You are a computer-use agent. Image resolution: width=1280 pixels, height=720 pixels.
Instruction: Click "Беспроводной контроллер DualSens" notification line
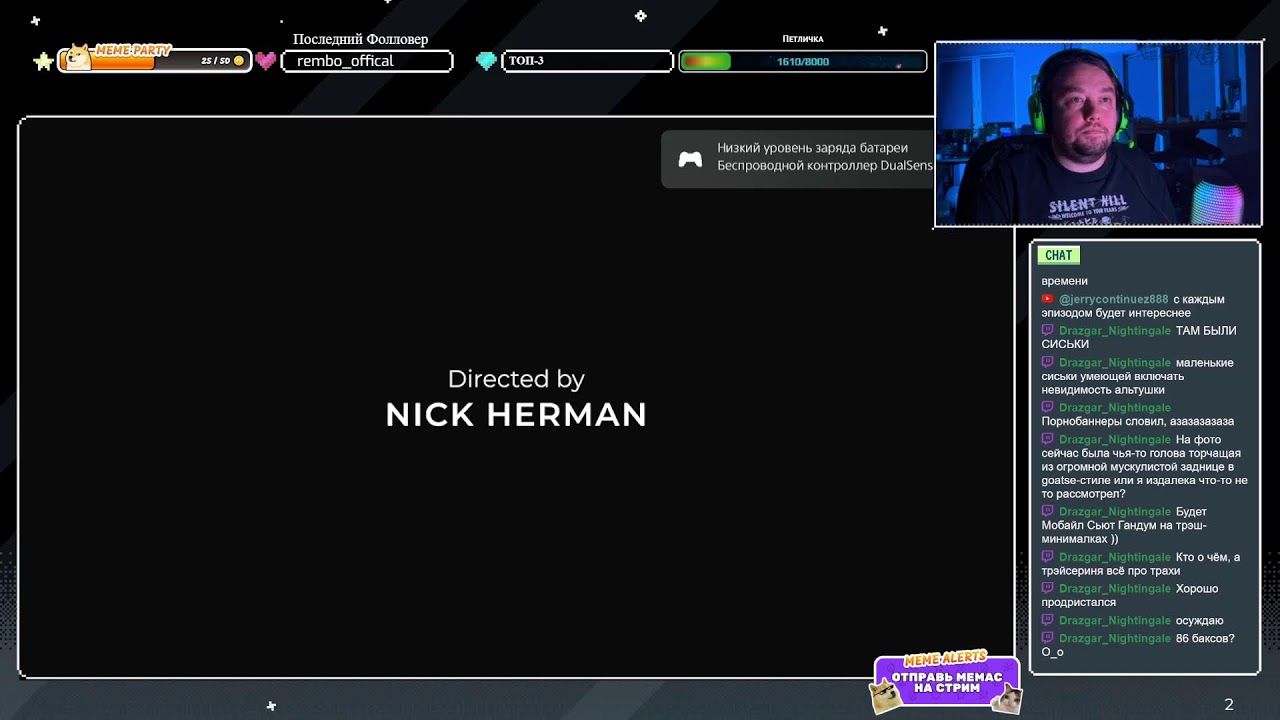[825, 166]
